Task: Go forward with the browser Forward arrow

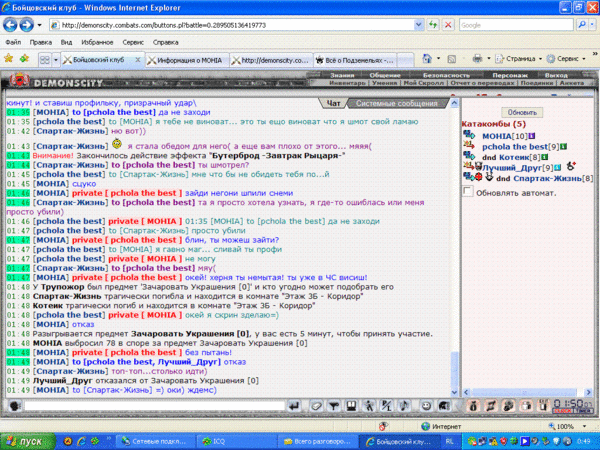Action: click(26, 25)
